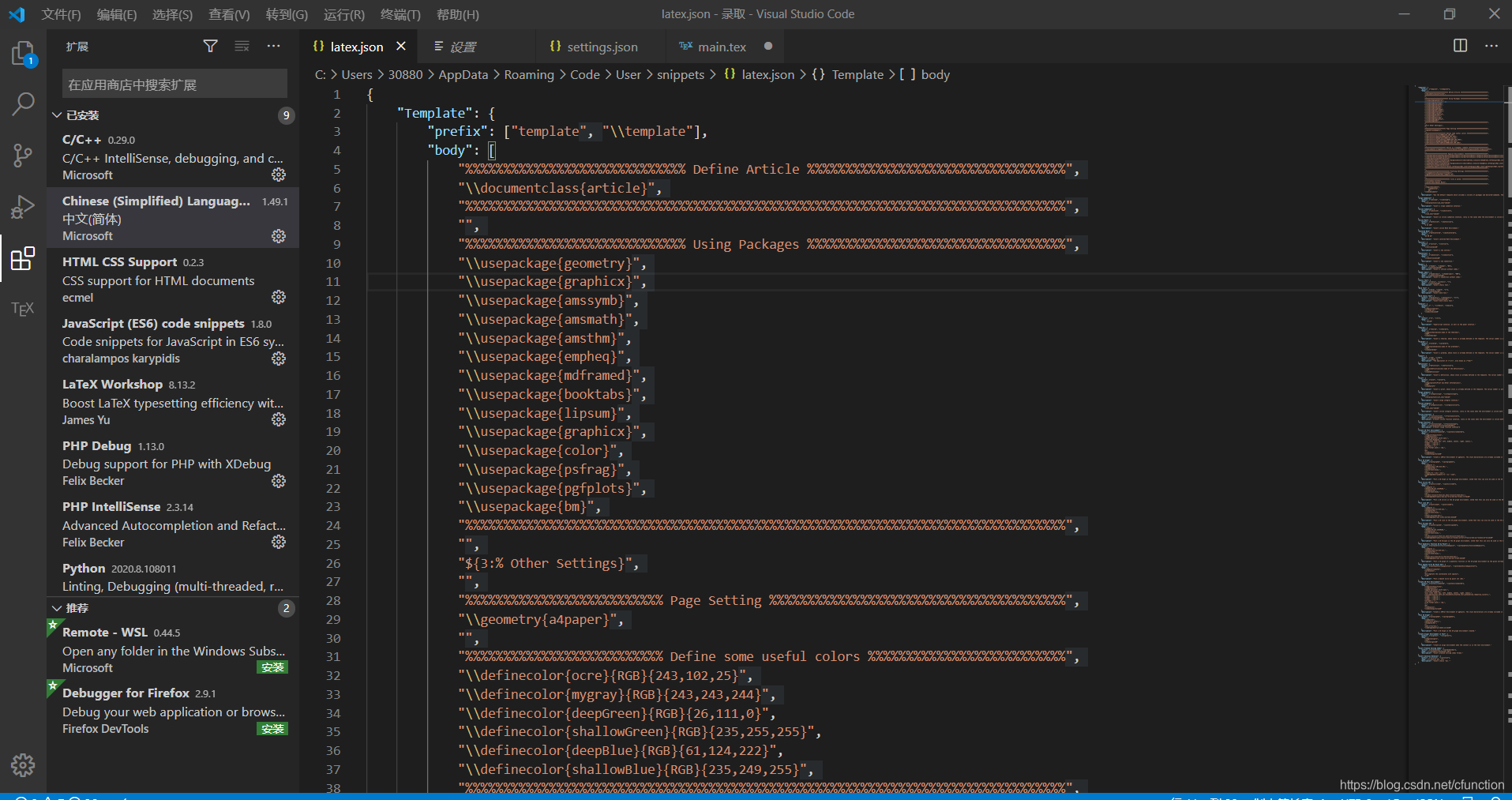Open the Run and Debug view

(x=23, y=206)
